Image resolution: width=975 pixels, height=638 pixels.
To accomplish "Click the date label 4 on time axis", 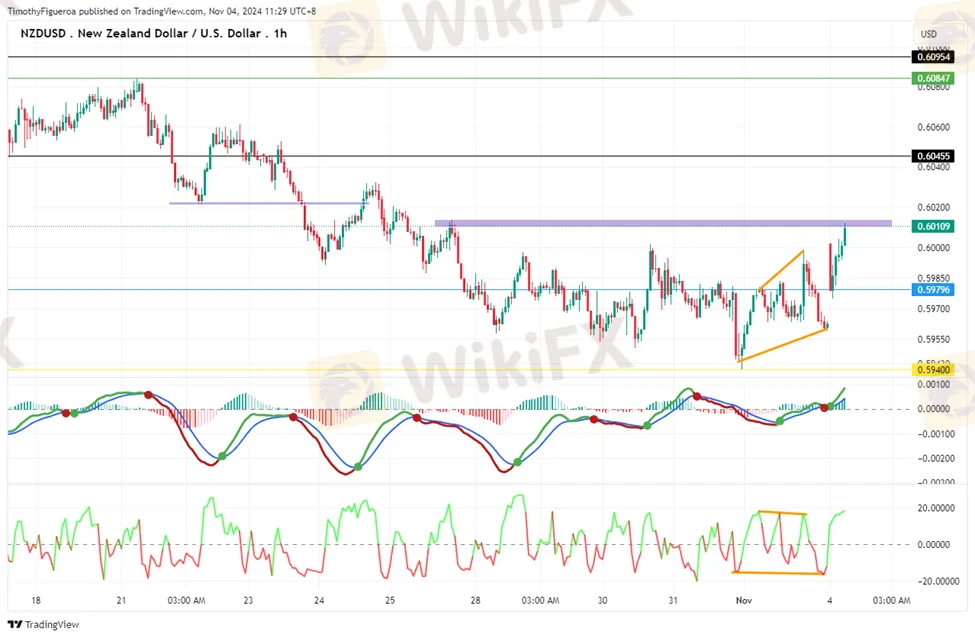I will (829, 601).
